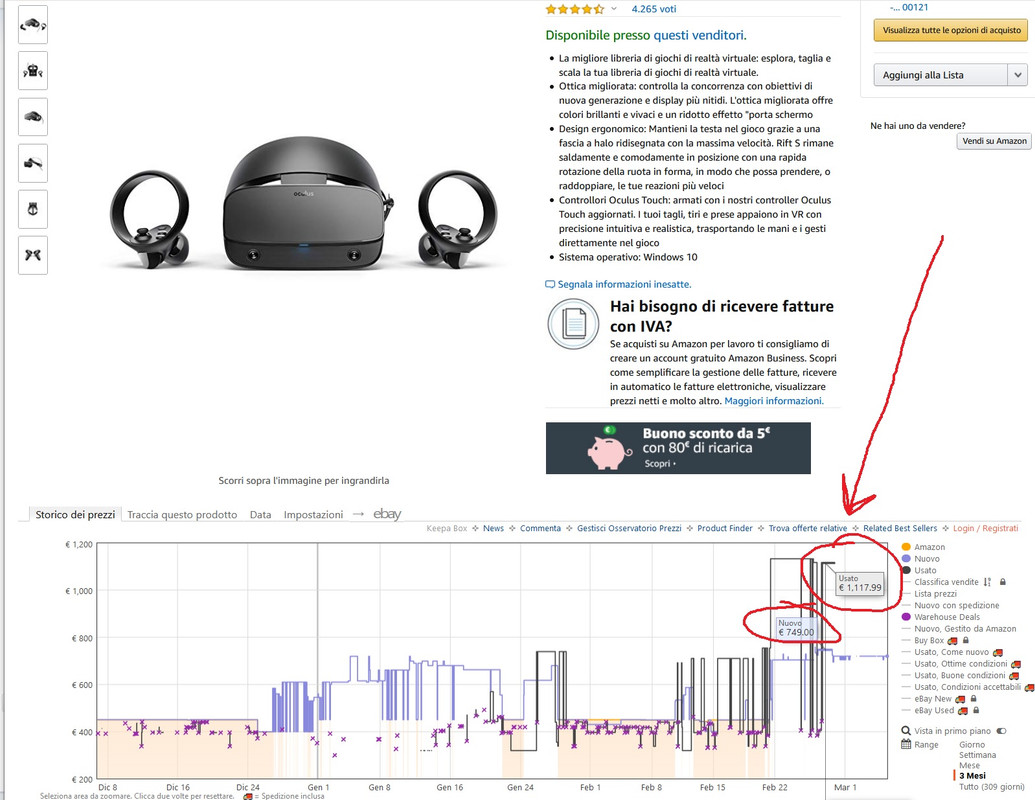Select the fifth product thumbnail

tap(33, 209)
